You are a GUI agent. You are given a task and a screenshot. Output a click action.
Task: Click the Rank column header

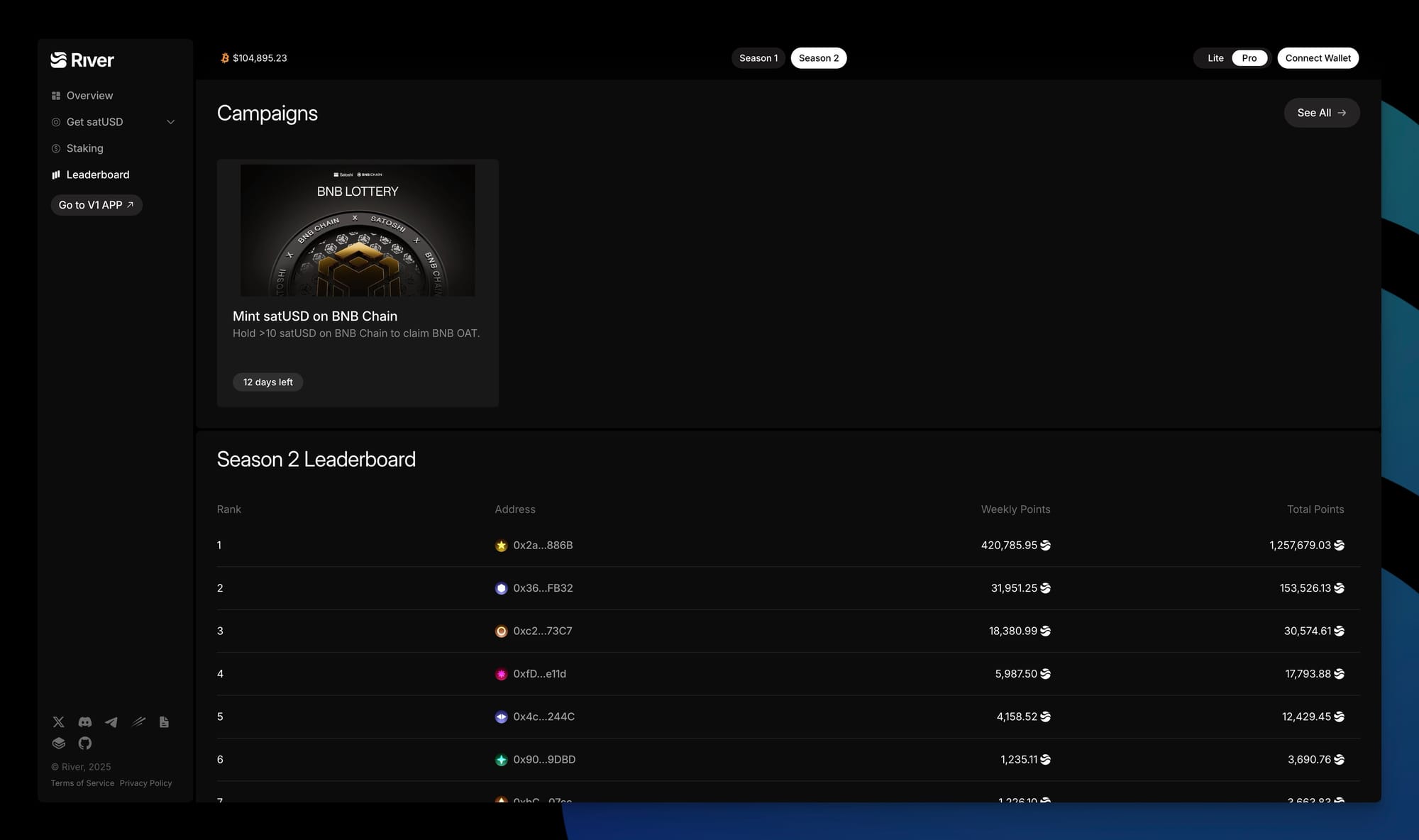(229, 509)
